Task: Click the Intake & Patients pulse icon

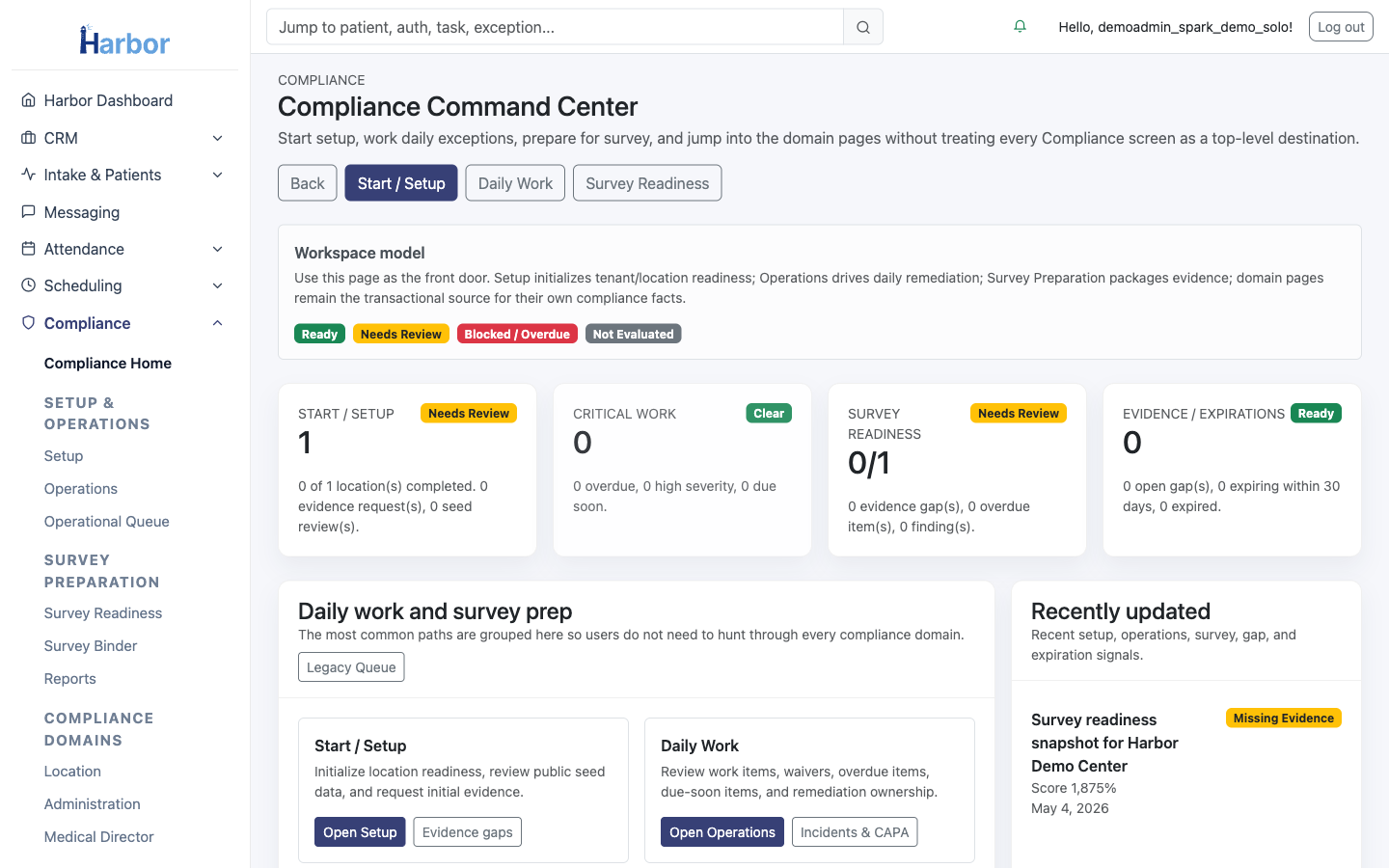Action: [28, 175]
